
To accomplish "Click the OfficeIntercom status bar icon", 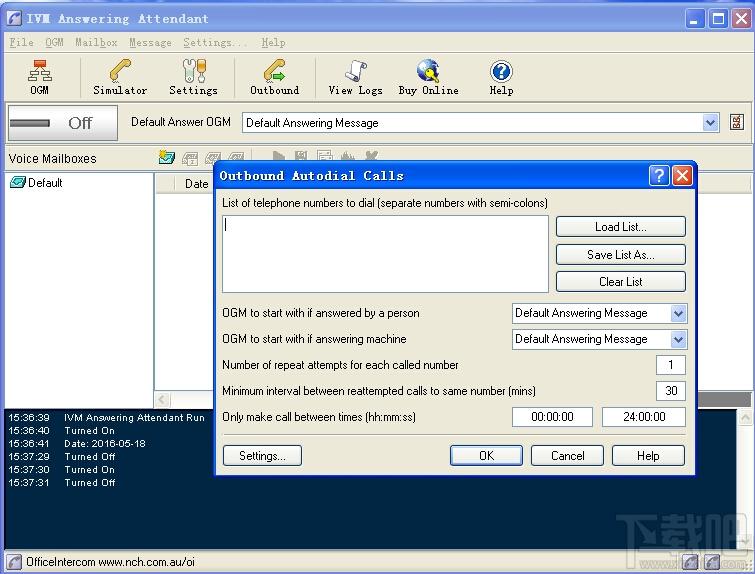I will (14, 562).
